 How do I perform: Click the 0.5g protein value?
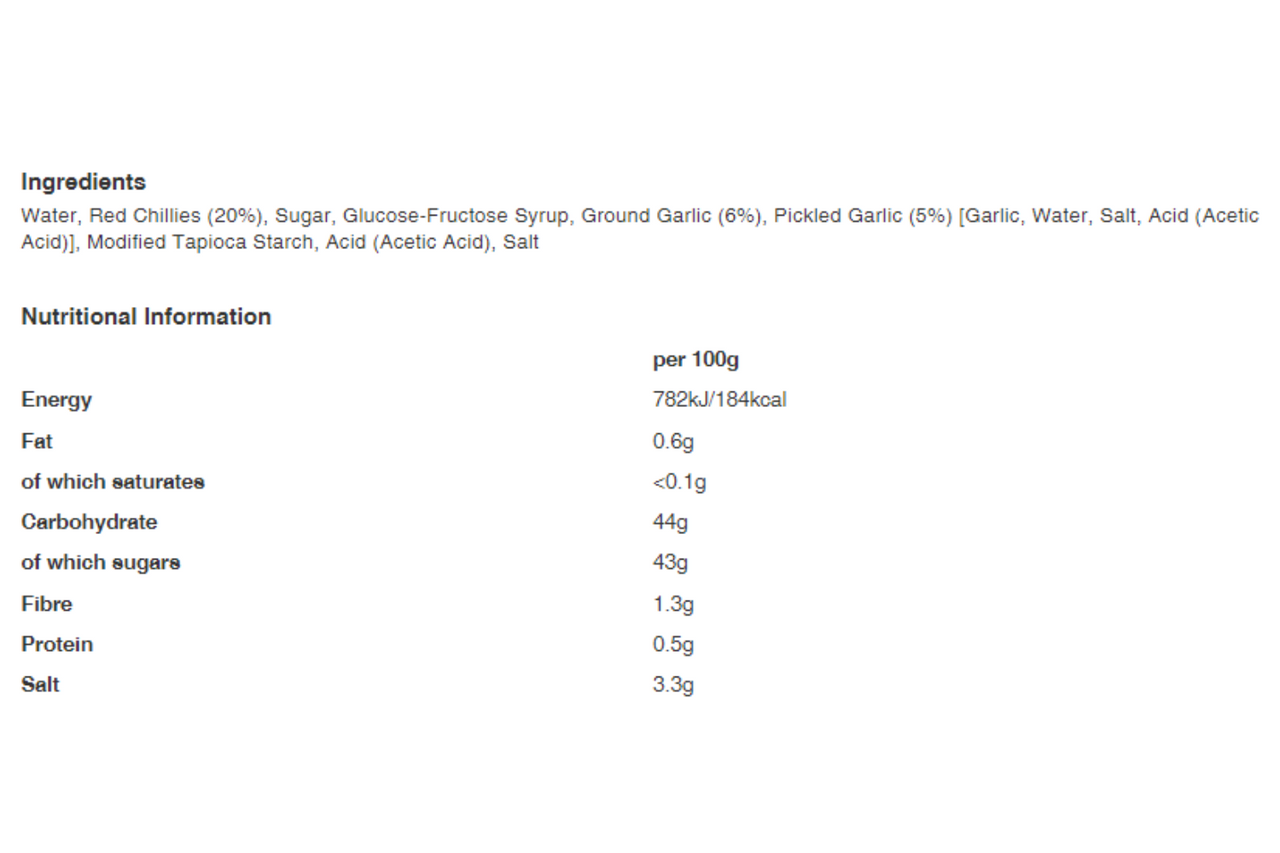[x=673, y=645]
